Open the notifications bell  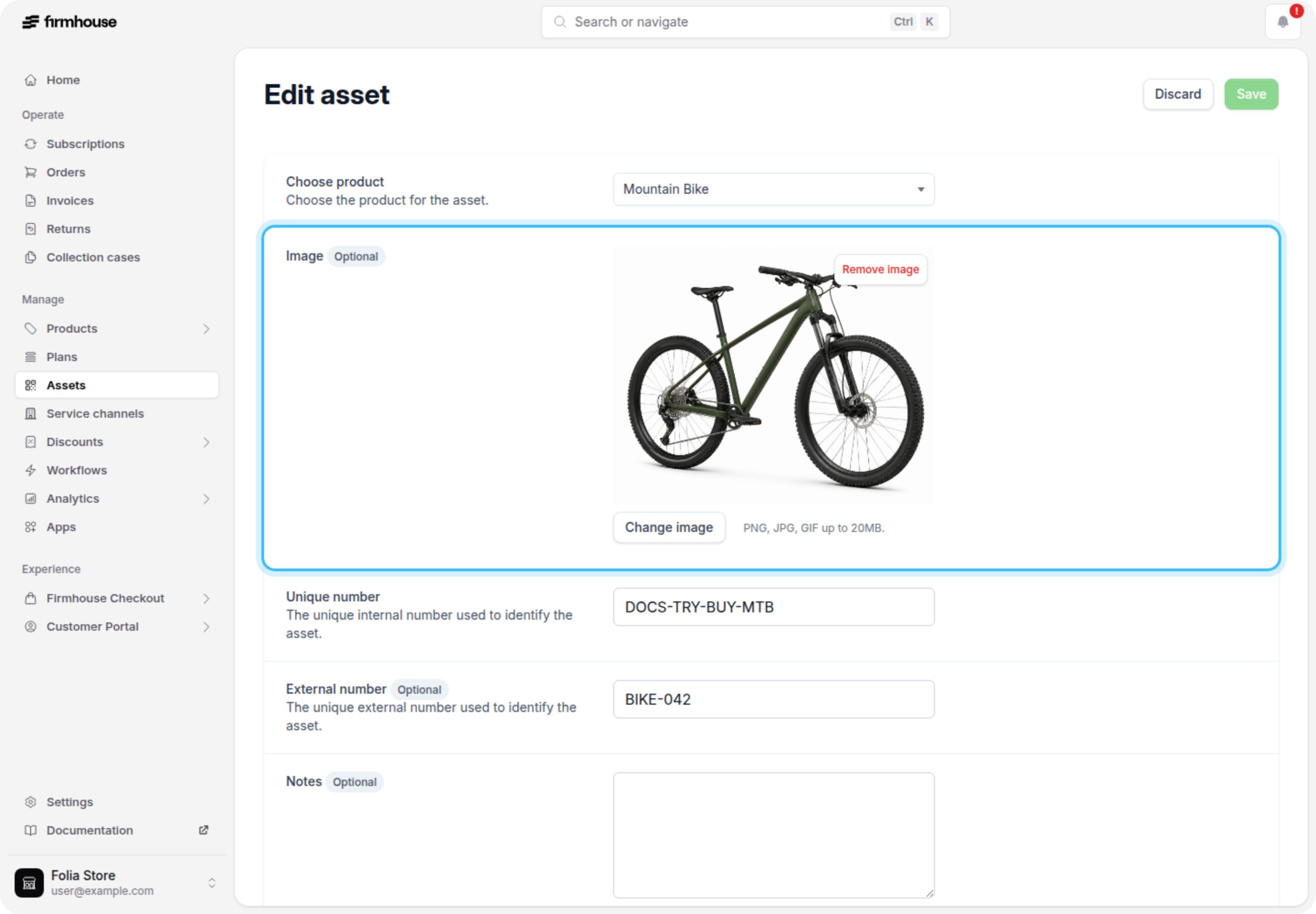(1283, 22)
